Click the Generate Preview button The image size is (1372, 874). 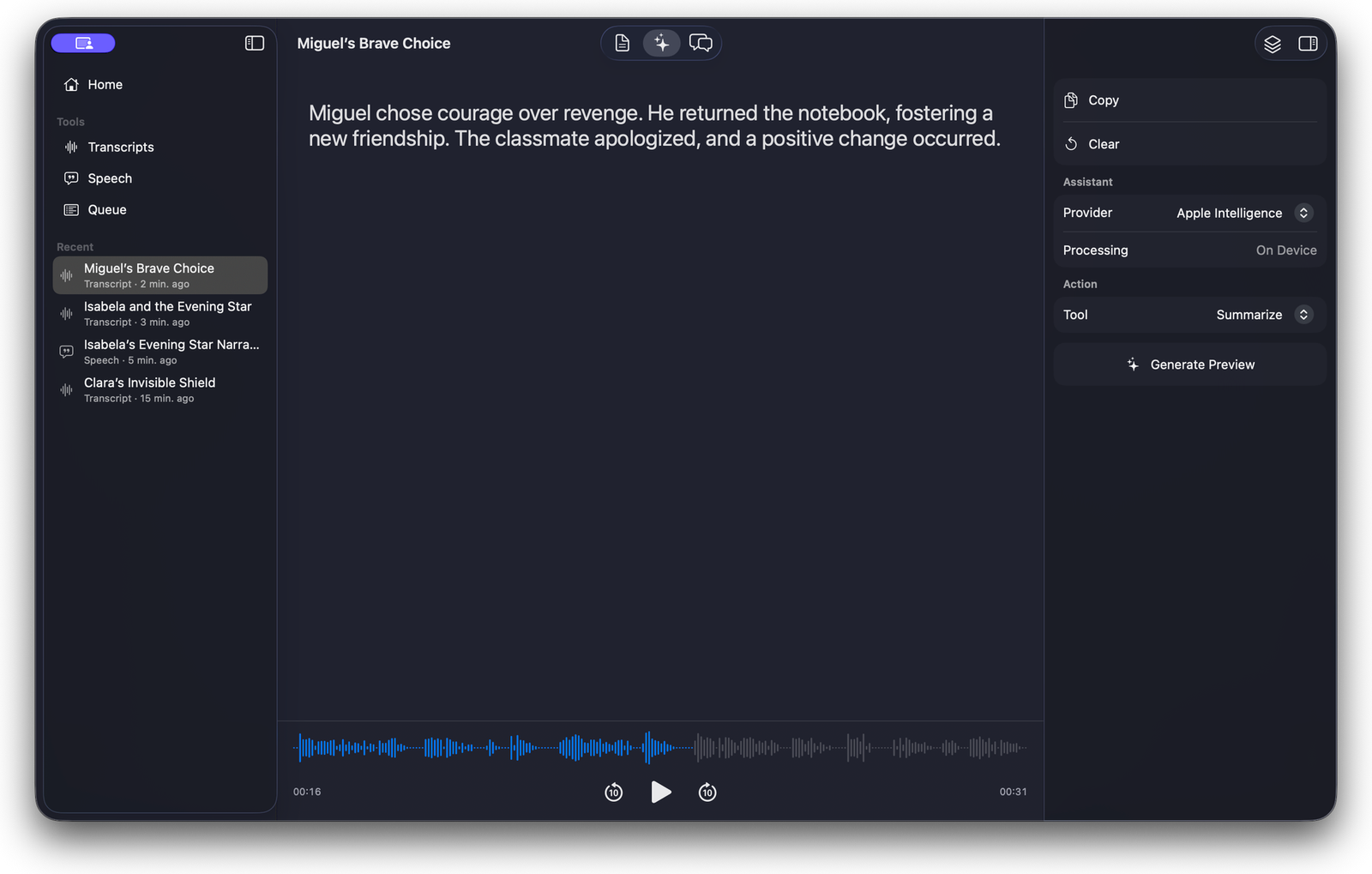1190,365
